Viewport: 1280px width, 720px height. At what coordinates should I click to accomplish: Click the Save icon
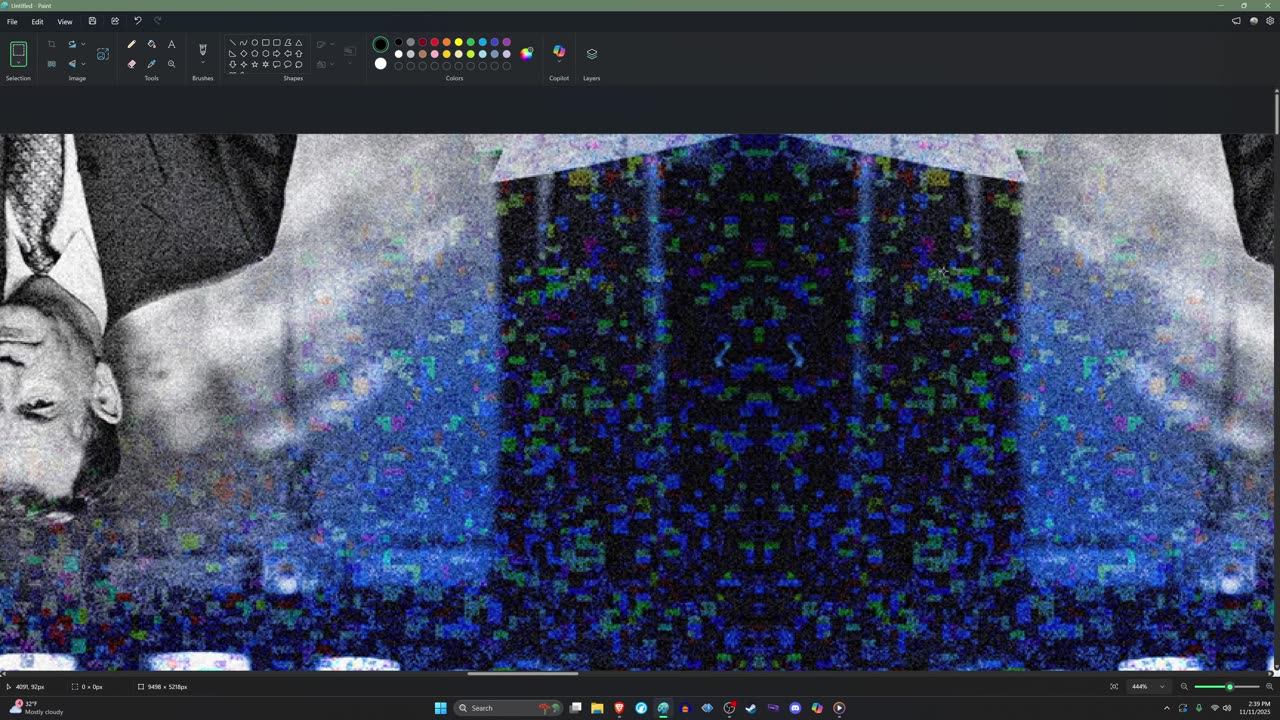tap(92, 21)
